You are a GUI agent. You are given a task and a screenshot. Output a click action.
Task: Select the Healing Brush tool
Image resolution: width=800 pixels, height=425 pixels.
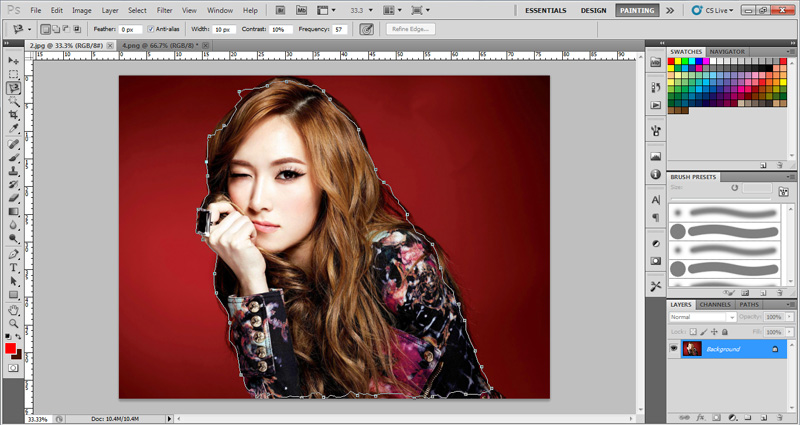pos(13,144)
